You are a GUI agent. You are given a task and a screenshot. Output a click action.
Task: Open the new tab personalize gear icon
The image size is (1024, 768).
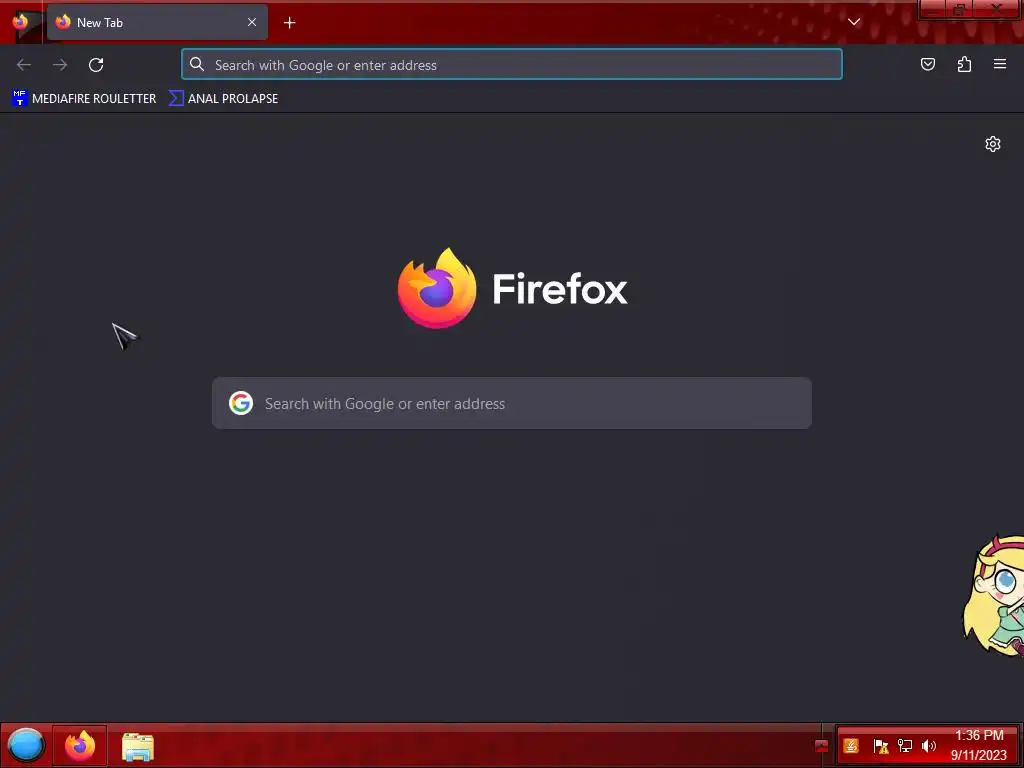point(993,144)
